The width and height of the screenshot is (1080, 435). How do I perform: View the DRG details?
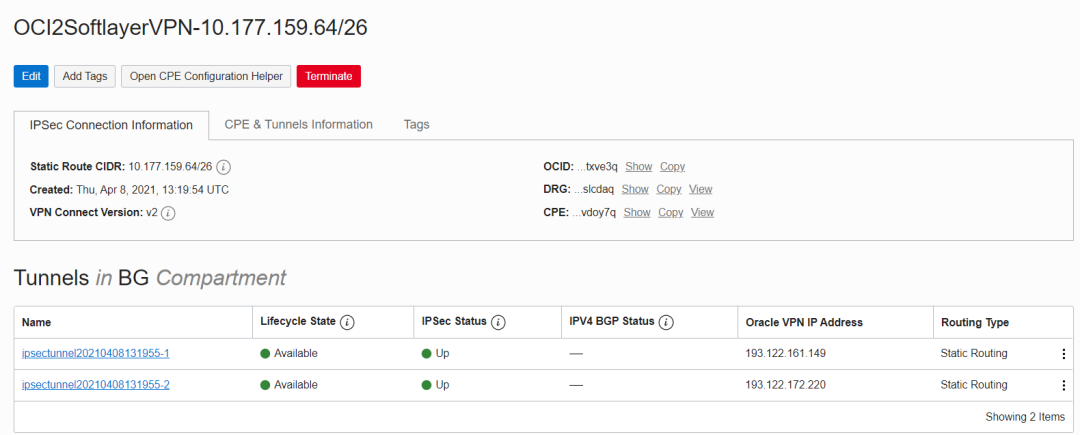(x=700, y=189)
